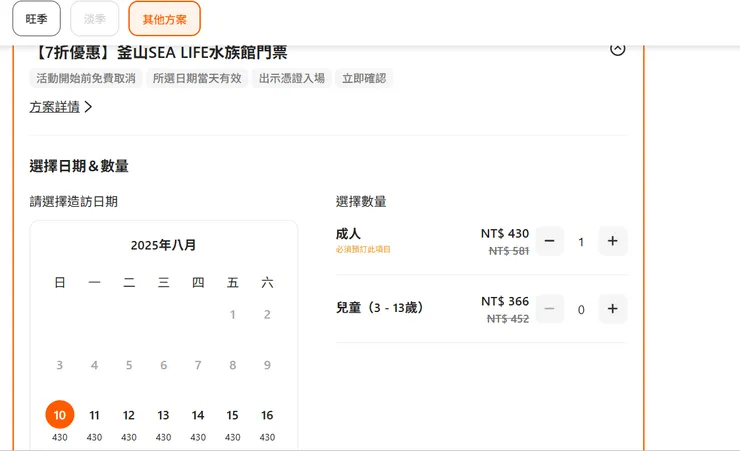Switch to the 其他方案 tab
The width and height of the screenshot is (740, 451).
[164, 19]
